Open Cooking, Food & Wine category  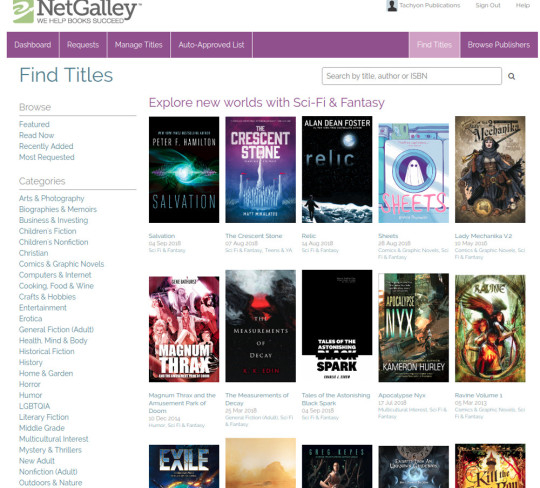tap(56, 286)
